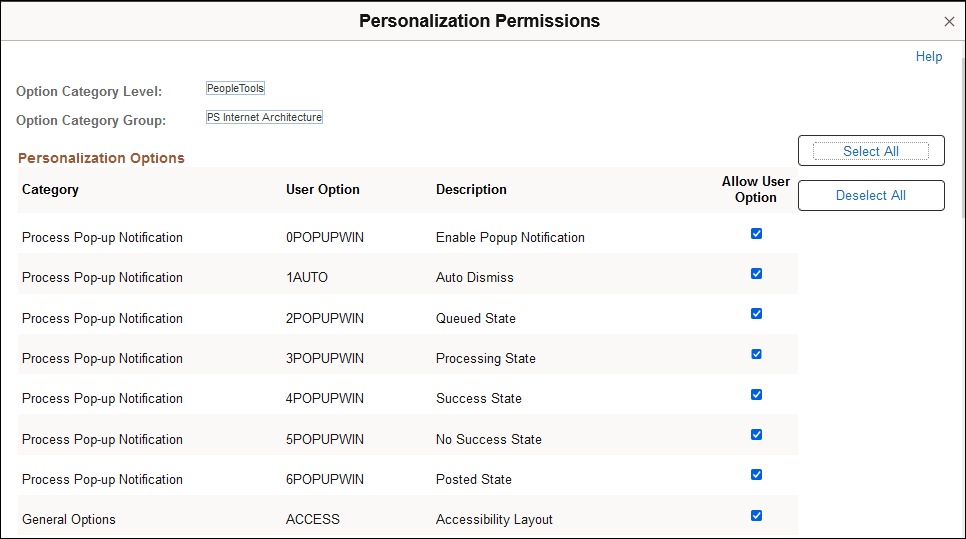The width and height of the screenshot is (966, 539).
Task: Disable Processing State user option checkbox
Action: coord(756,354)
